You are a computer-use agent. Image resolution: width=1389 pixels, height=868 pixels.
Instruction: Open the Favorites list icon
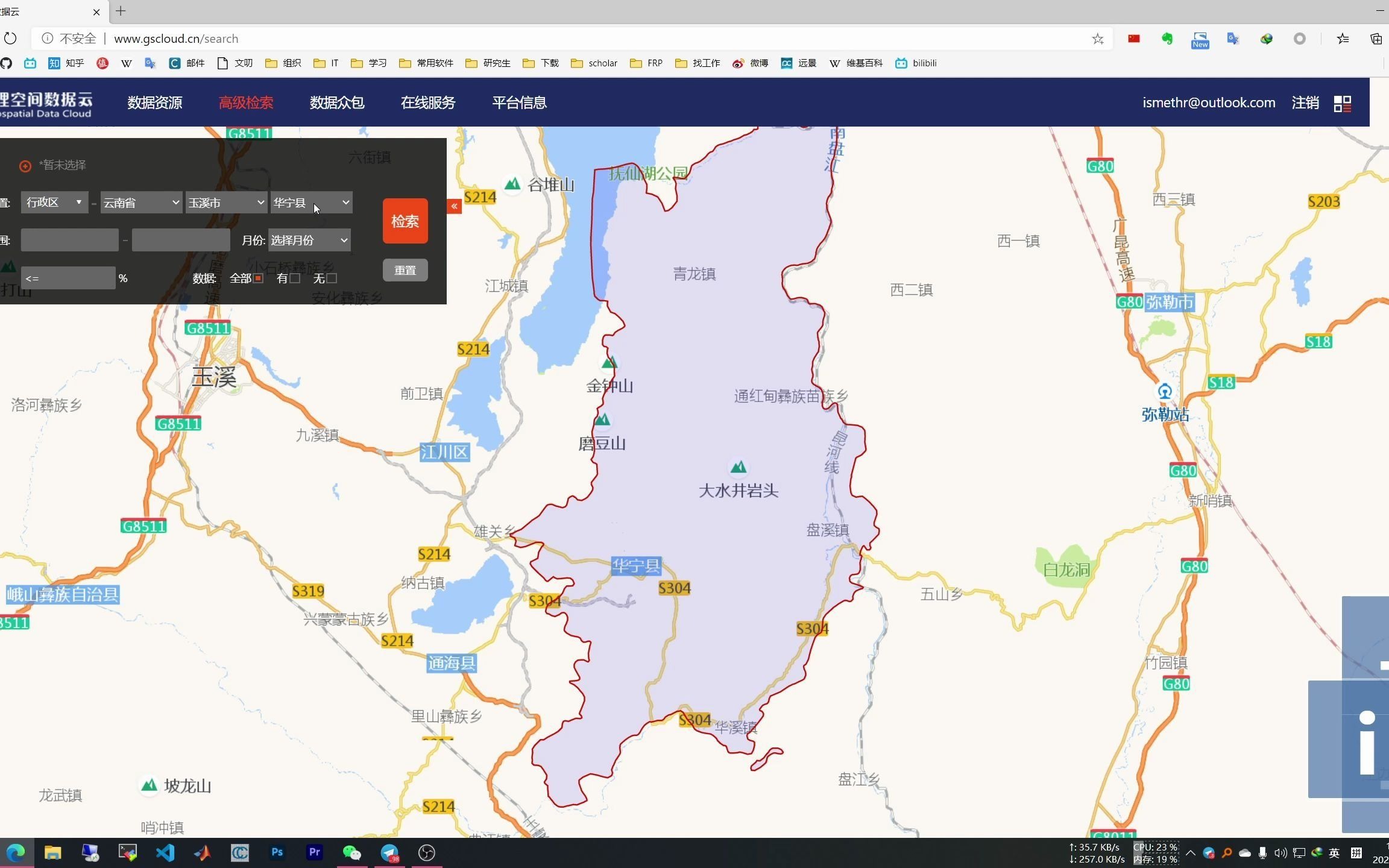click(x=1343, y=39)
